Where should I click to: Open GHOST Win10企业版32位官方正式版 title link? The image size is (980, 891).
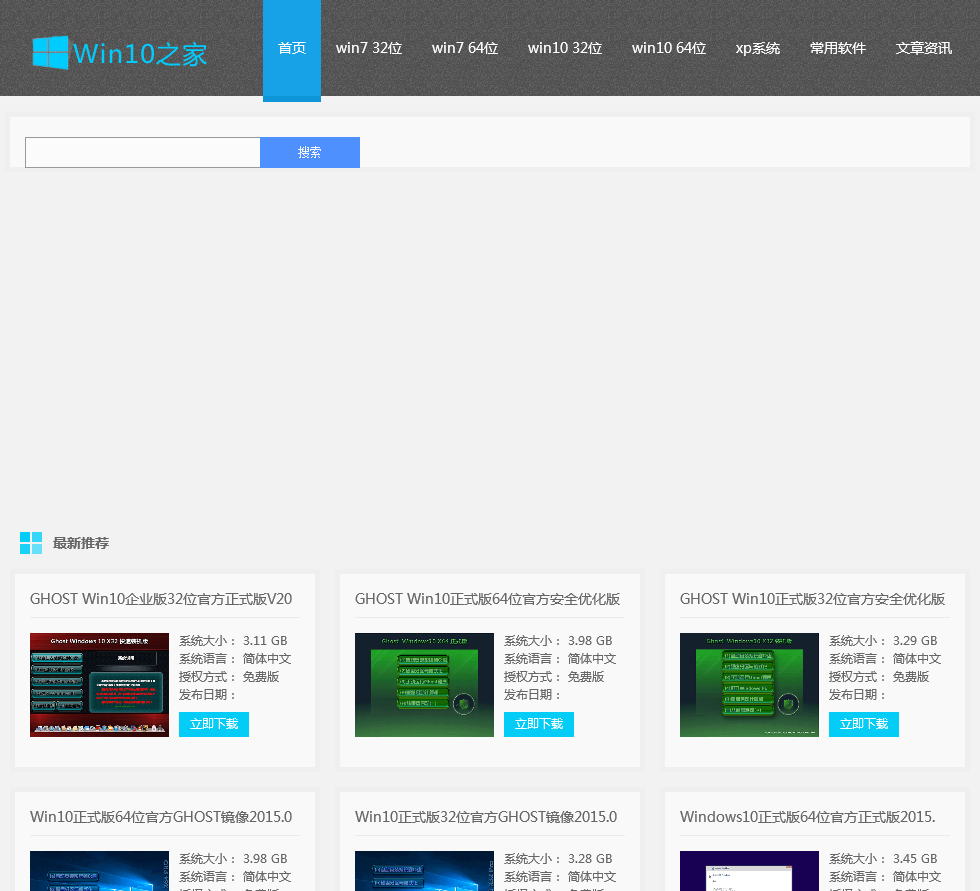[x=161, y=599]
